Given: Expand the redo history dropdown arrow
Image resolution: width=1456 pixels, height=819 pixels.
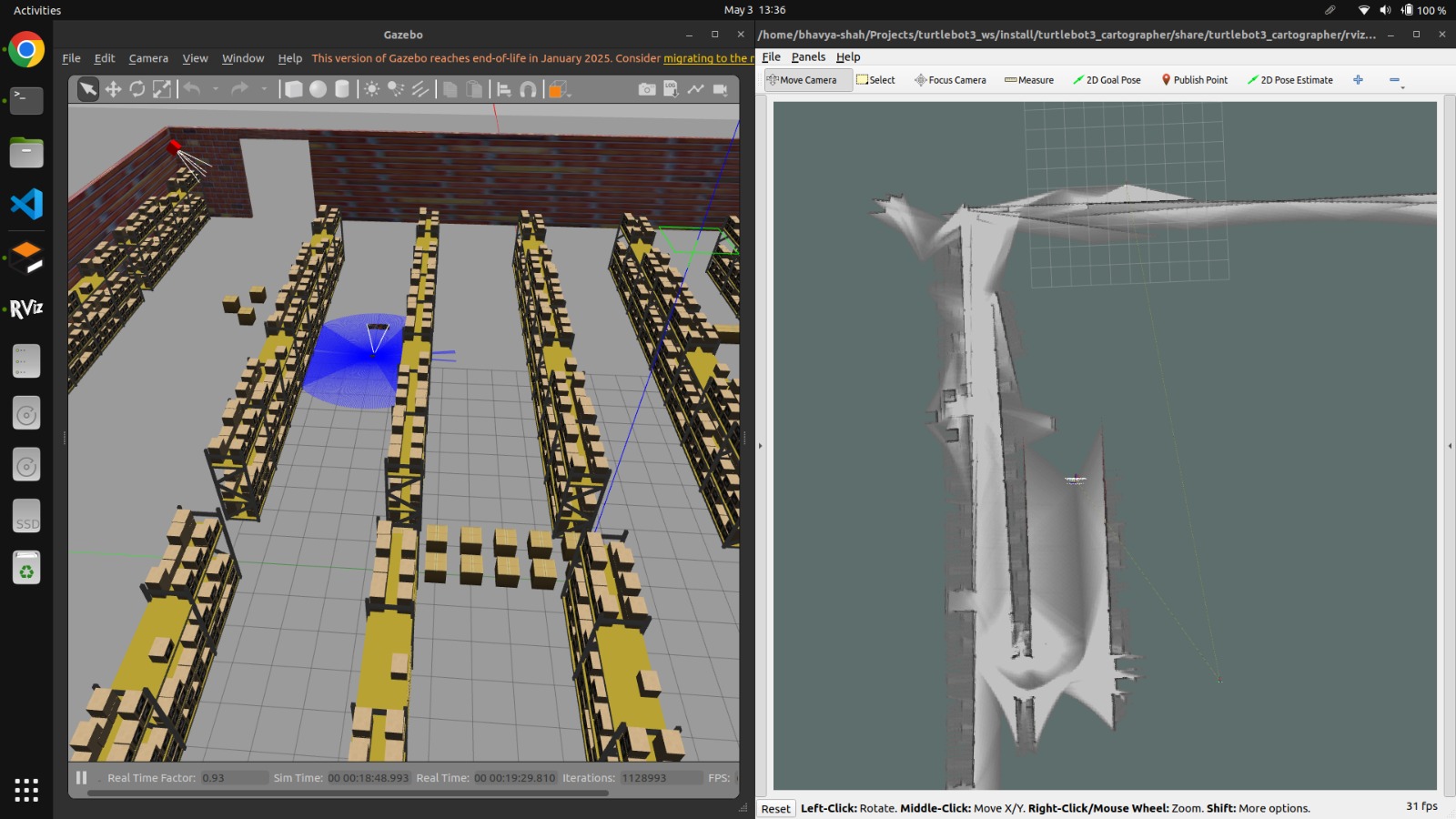Looking at the screenshot, I should coord(264,89).
